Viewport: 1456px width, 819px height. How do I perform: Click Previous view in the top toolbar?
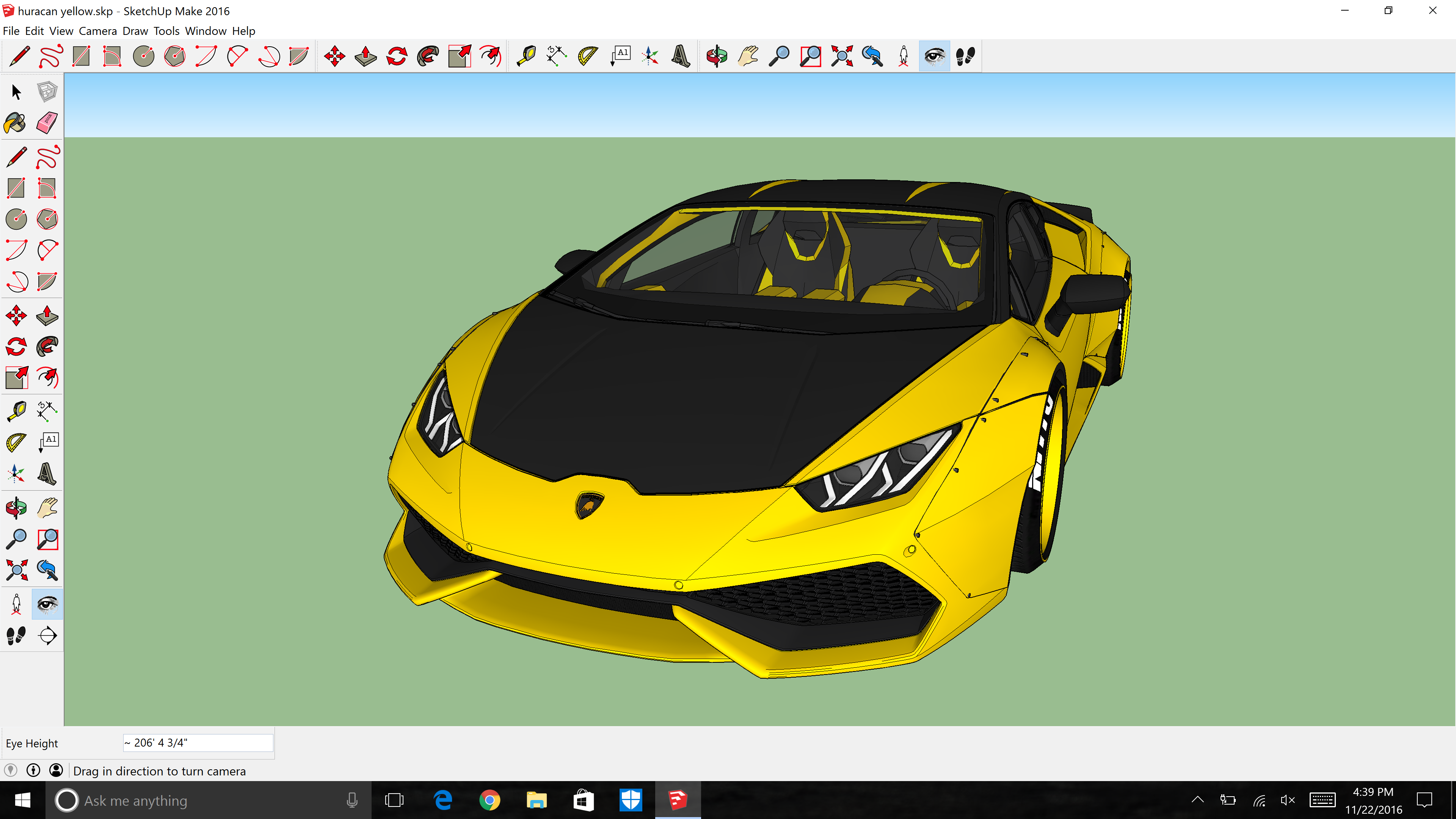pos(872,56)
